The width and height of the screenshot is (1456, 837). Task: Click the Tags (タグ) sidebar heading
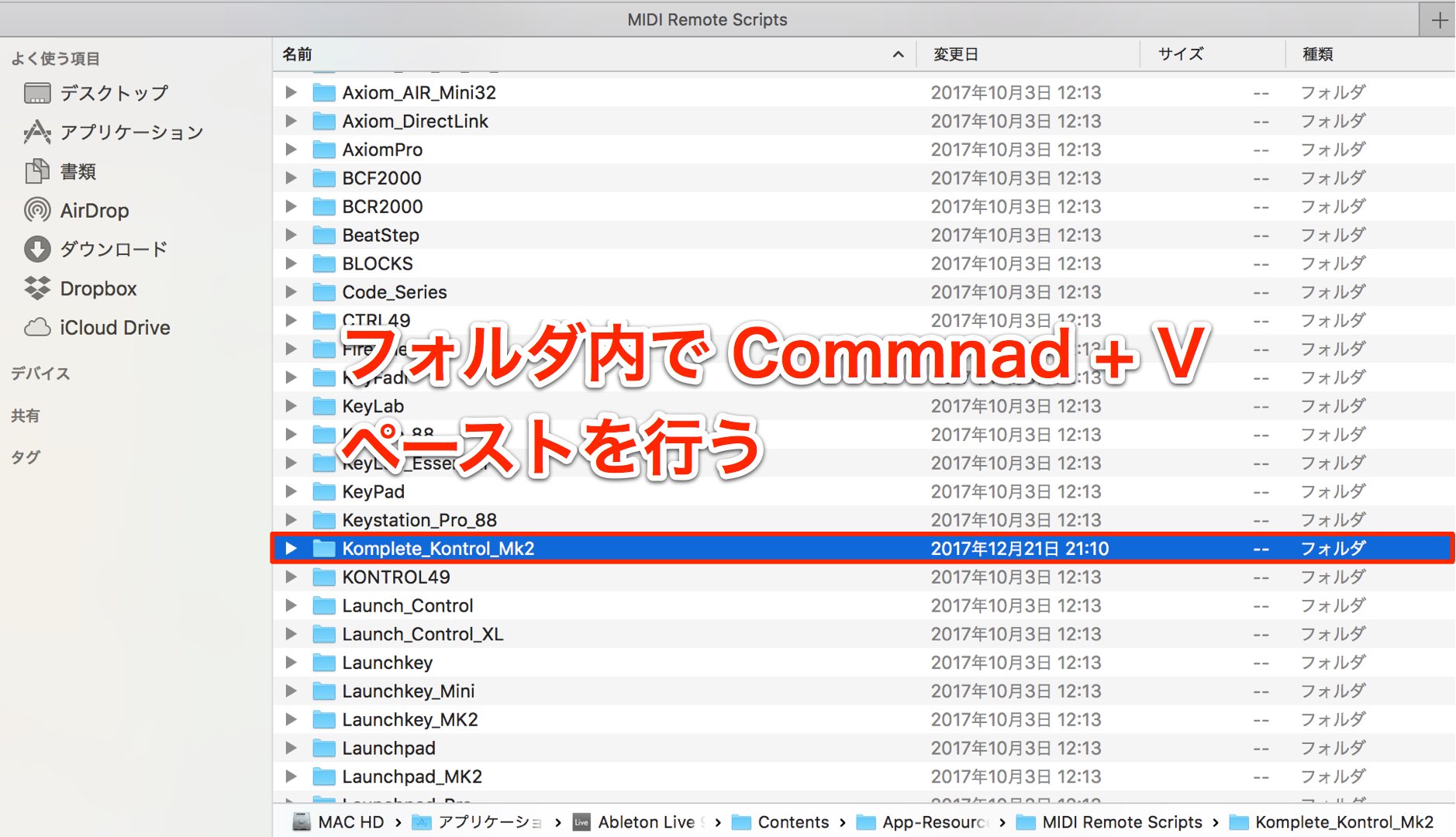coord(25,457)
